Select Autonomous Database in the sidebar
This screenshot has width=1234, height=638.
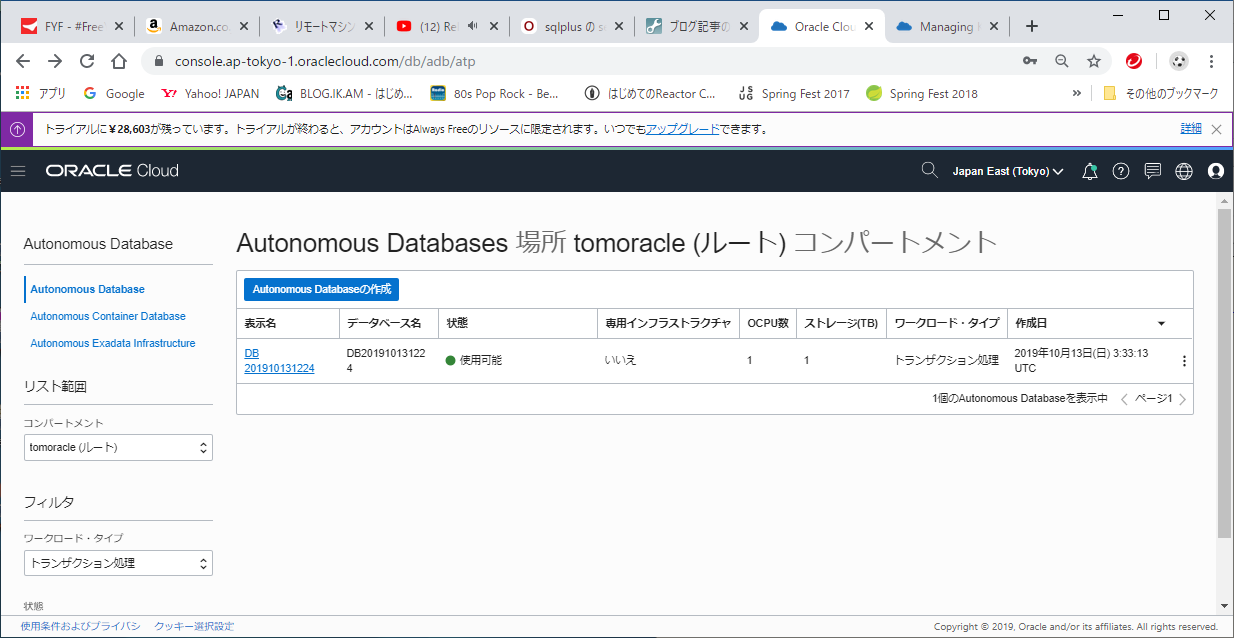click(88, 289)
